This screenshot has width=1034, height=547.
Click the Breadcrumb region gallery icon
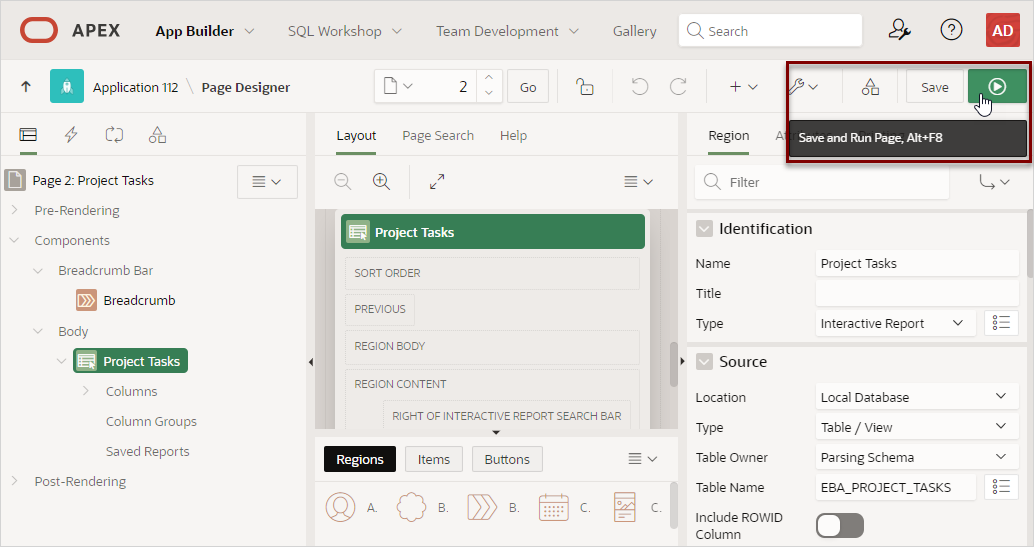pyautogui.click(x=482, y=507)
